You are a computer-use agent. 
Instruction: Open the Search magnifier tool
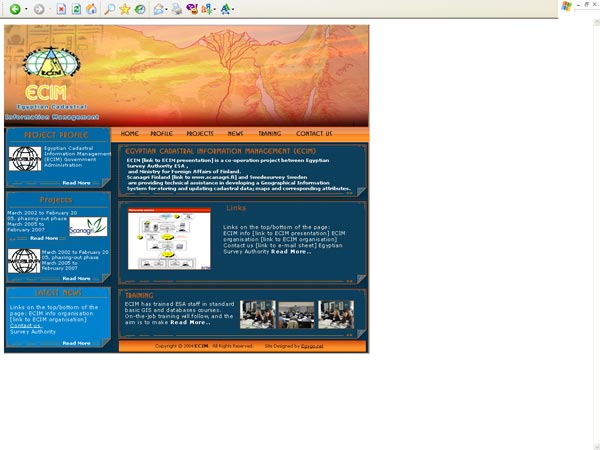point(109,9)
